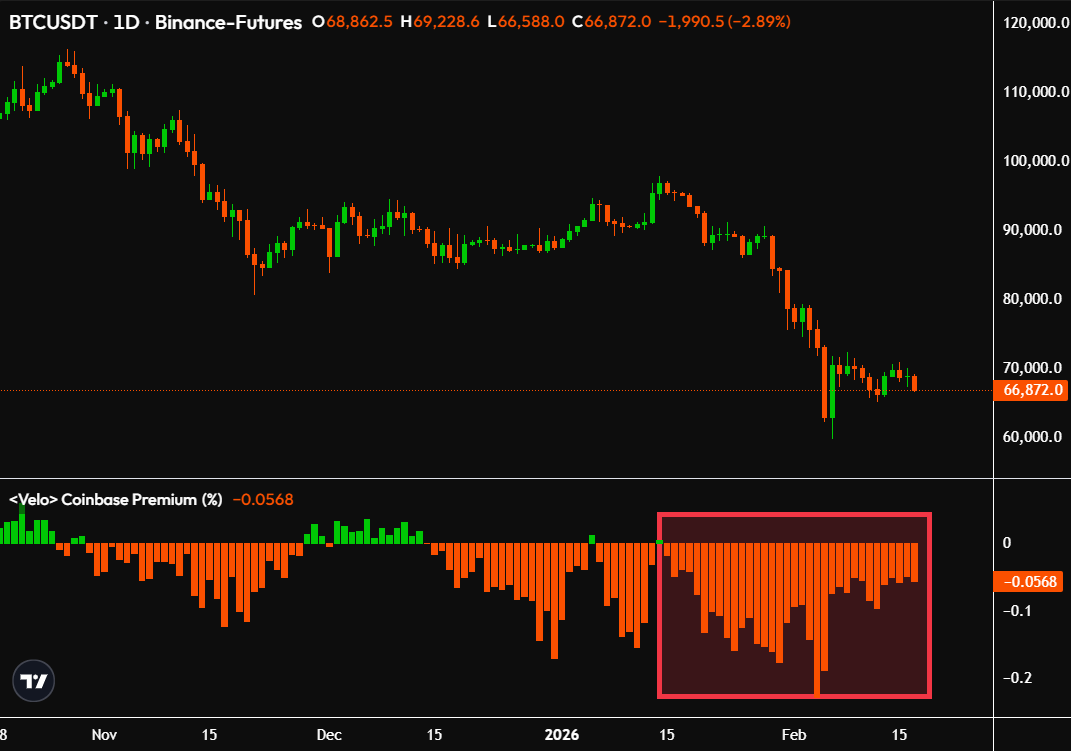Click the 80,000.0 price axis label

click(x=1032, y=298)
